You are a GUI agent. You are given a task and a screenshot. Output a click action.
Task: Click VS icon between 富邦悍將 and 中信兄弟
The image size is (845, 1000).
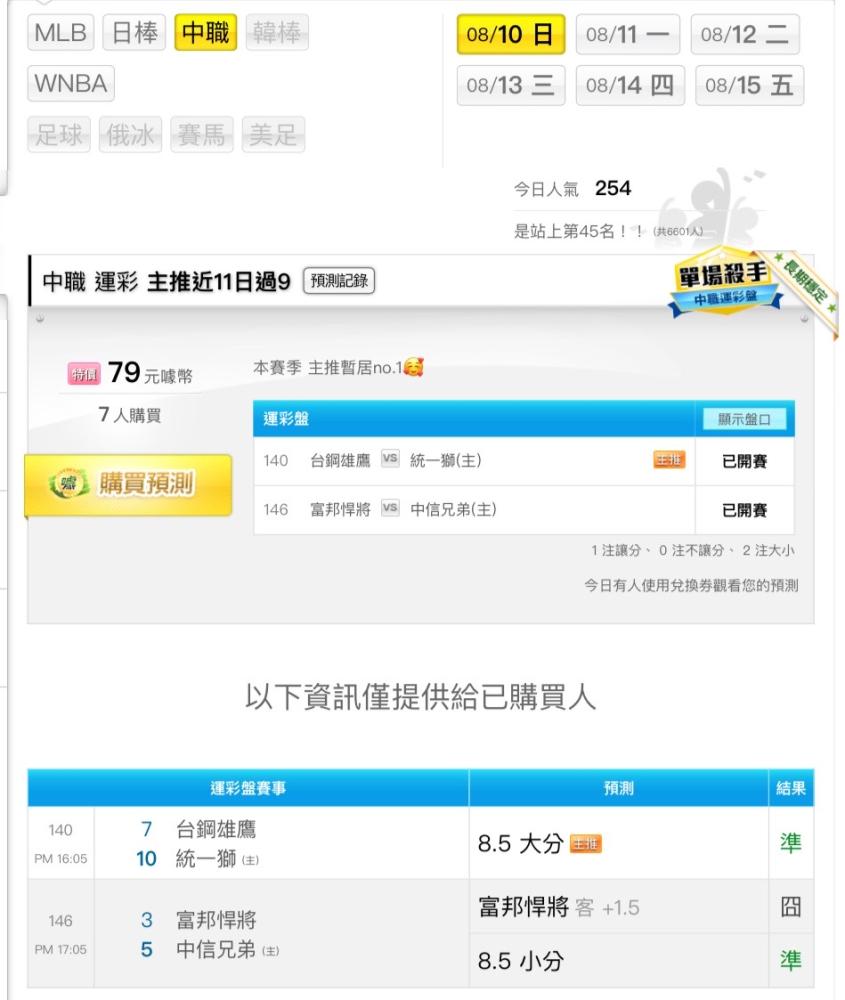pos(390,508)
